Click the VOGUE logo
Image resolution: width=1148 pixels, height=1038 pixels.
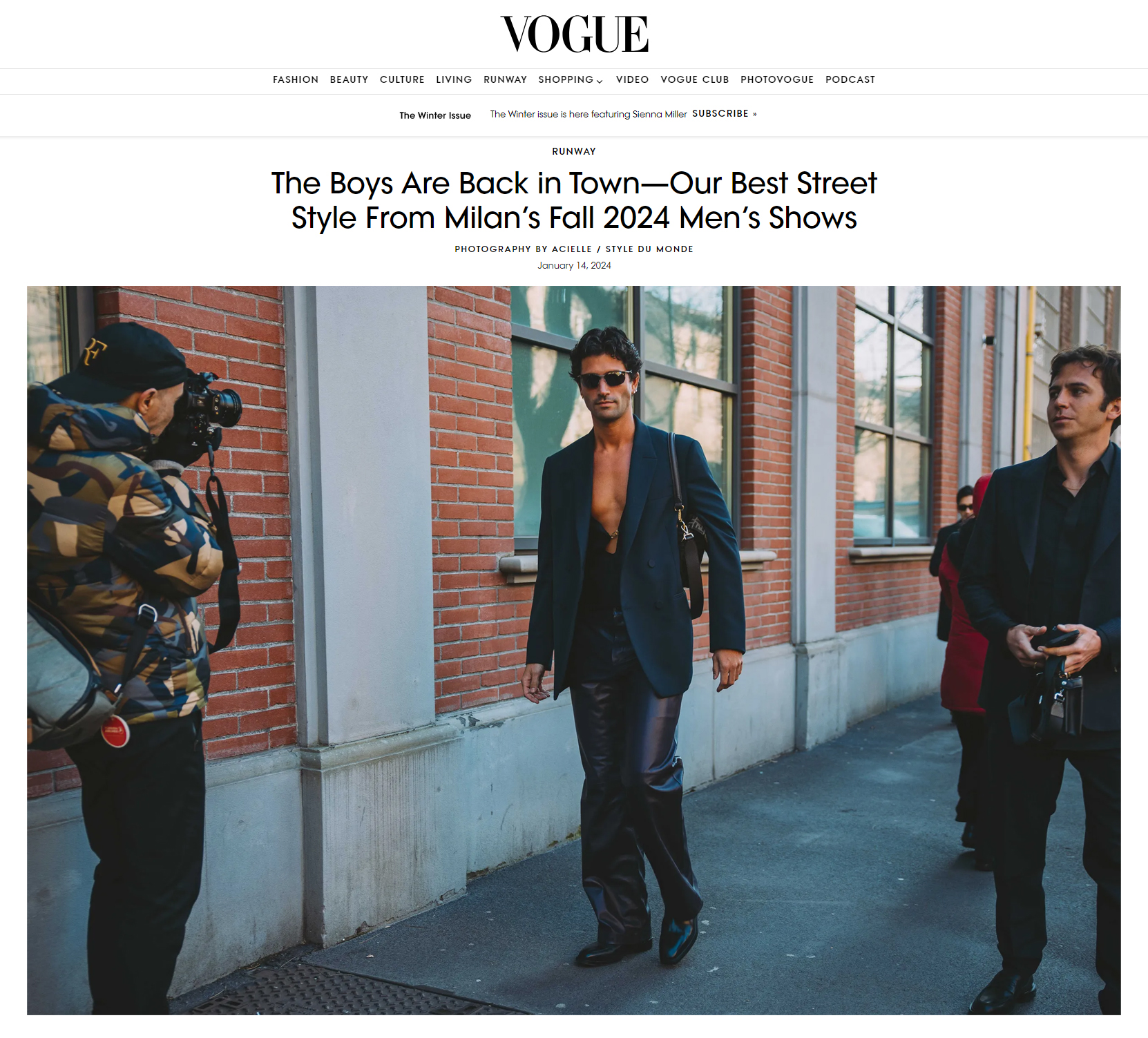coord(574,34)
